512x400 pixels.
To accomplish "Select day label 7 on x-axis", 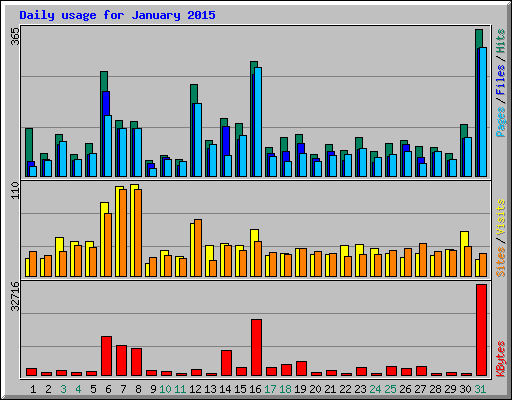I will tap(123, 389).
